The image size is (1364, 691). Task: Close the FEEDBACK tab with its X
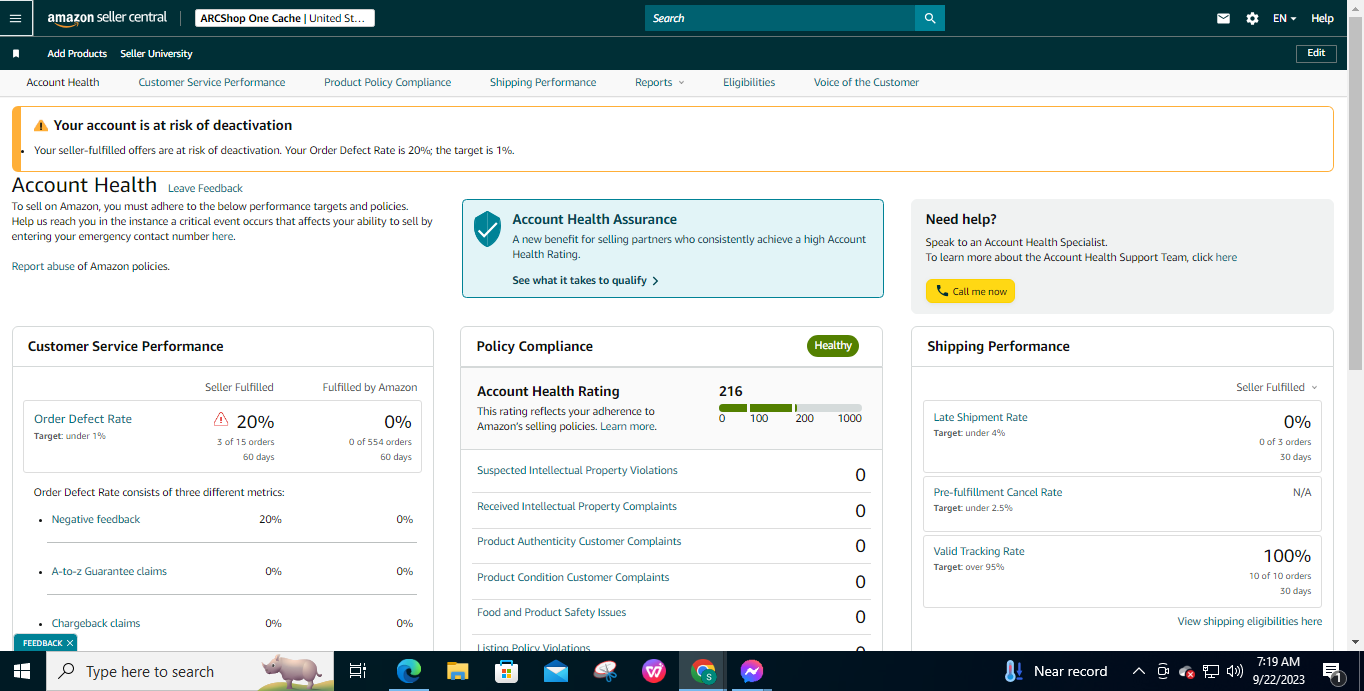point(70,643)
